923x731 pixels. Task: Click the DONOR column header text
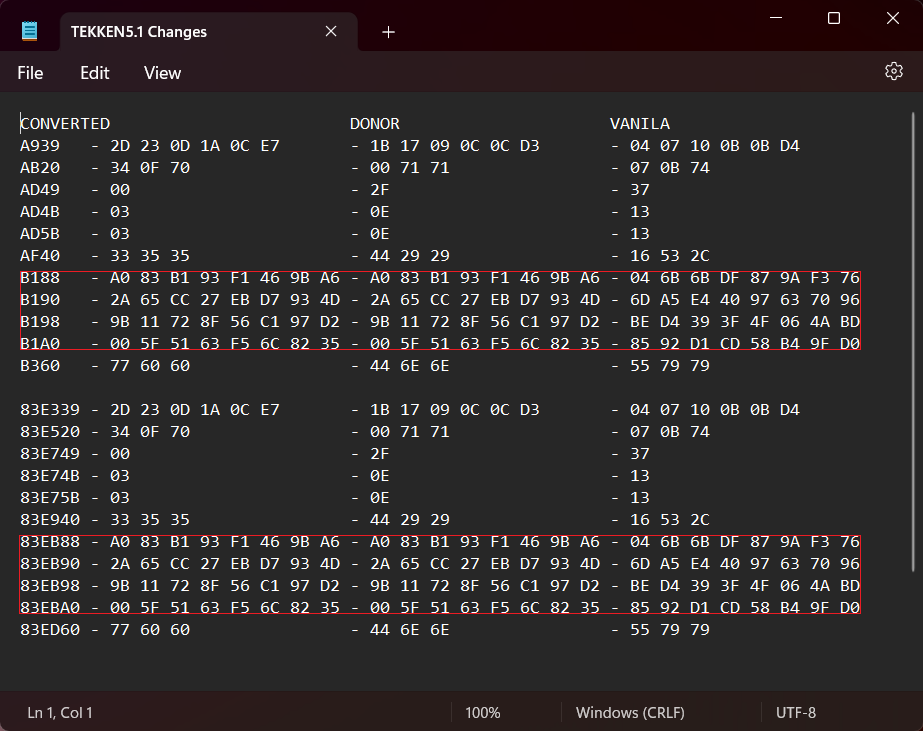375,124
